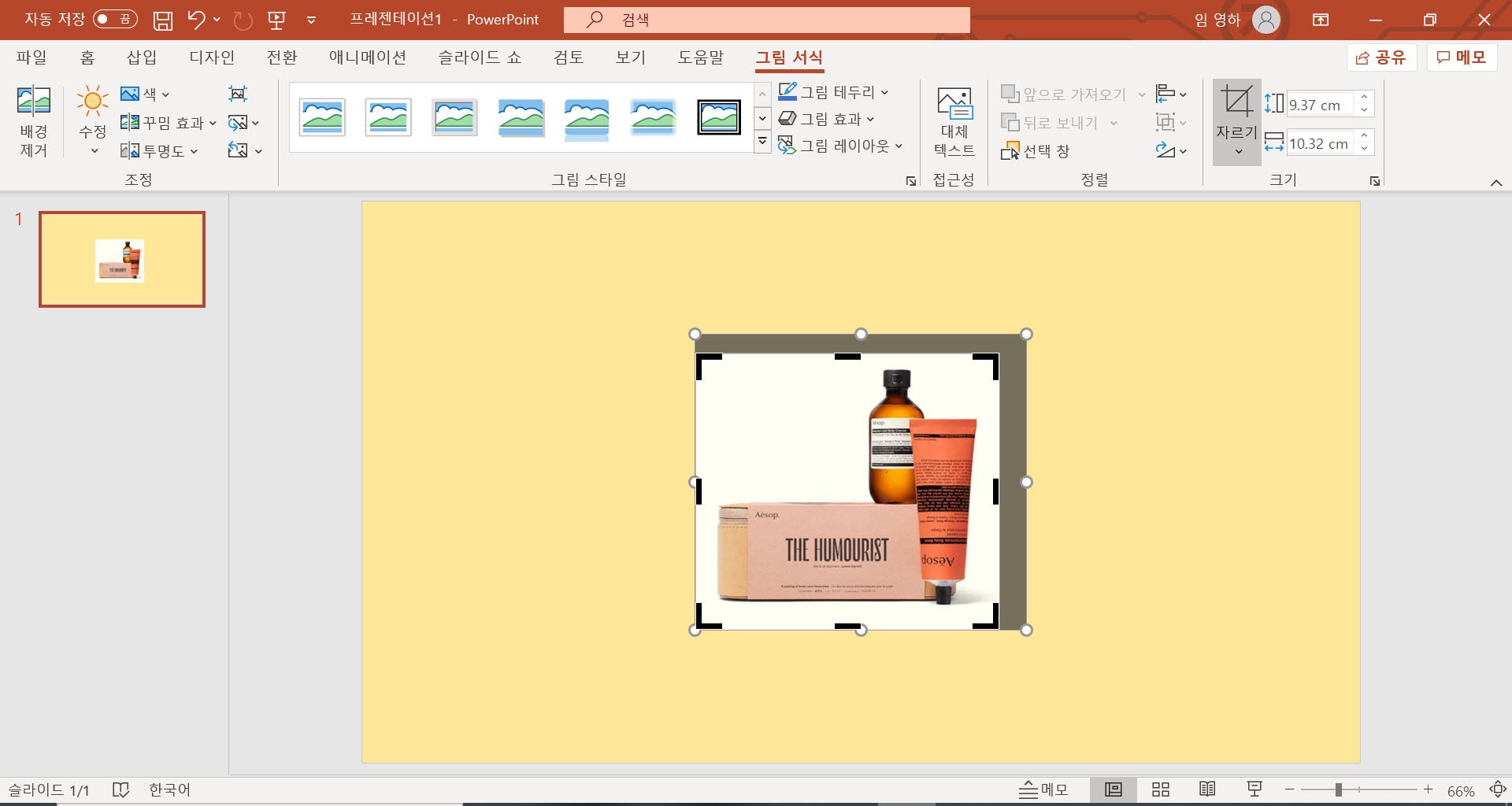The height and width of the screenshot is (806, 1512).
Task: Click the zoom in plus button
Action: [1428, 789]
